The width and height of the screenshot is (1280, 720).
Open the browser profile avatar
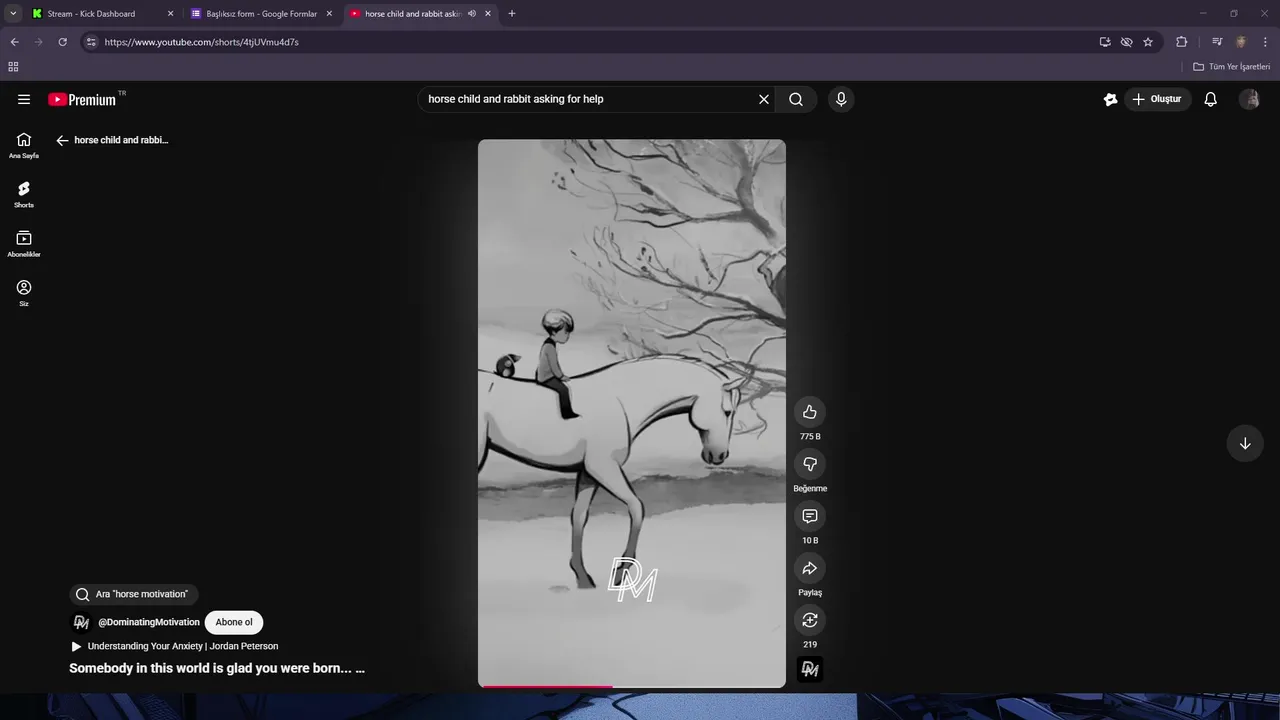[x=1241, y=42]
